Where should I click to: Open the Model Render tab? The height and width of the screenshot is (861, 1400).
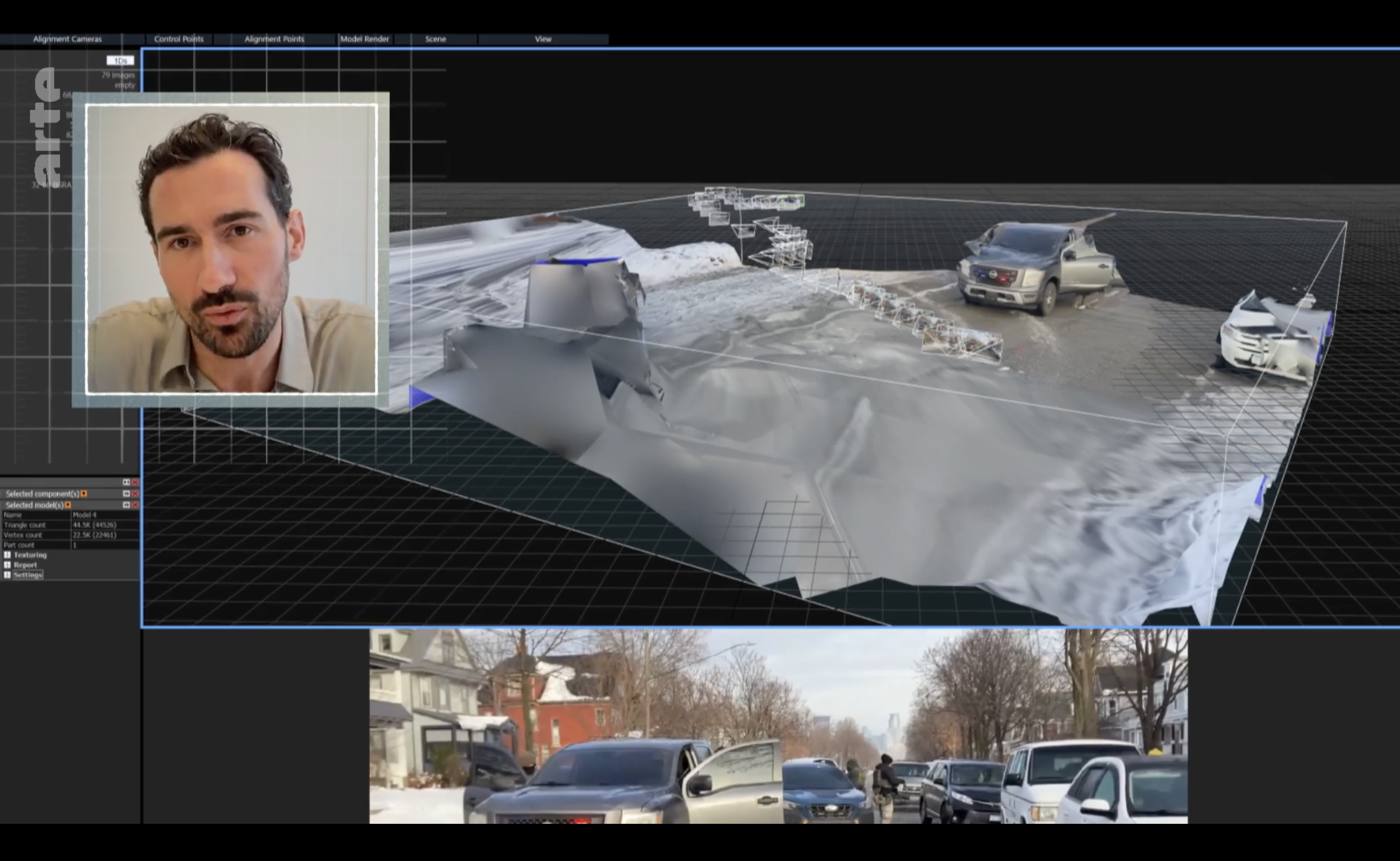[365, 40]
